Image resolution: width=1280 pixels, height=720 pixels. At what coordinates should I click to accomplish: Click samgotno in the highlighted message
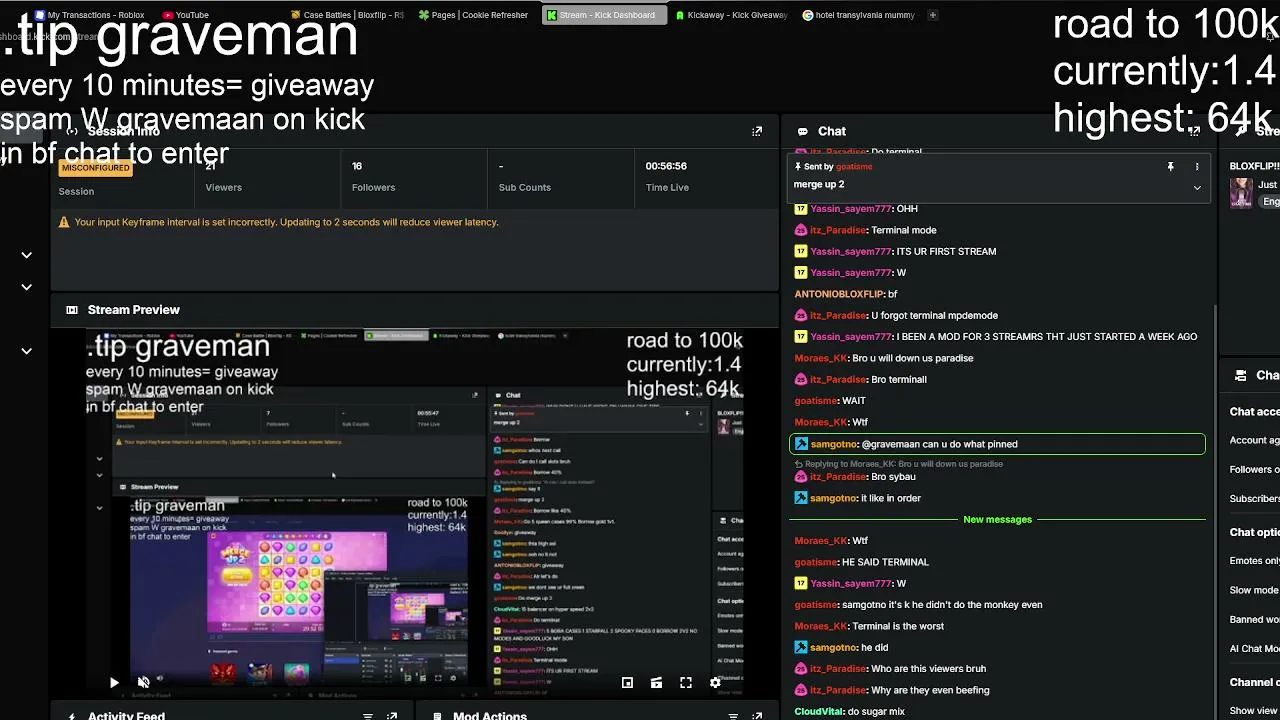(834, 444)
